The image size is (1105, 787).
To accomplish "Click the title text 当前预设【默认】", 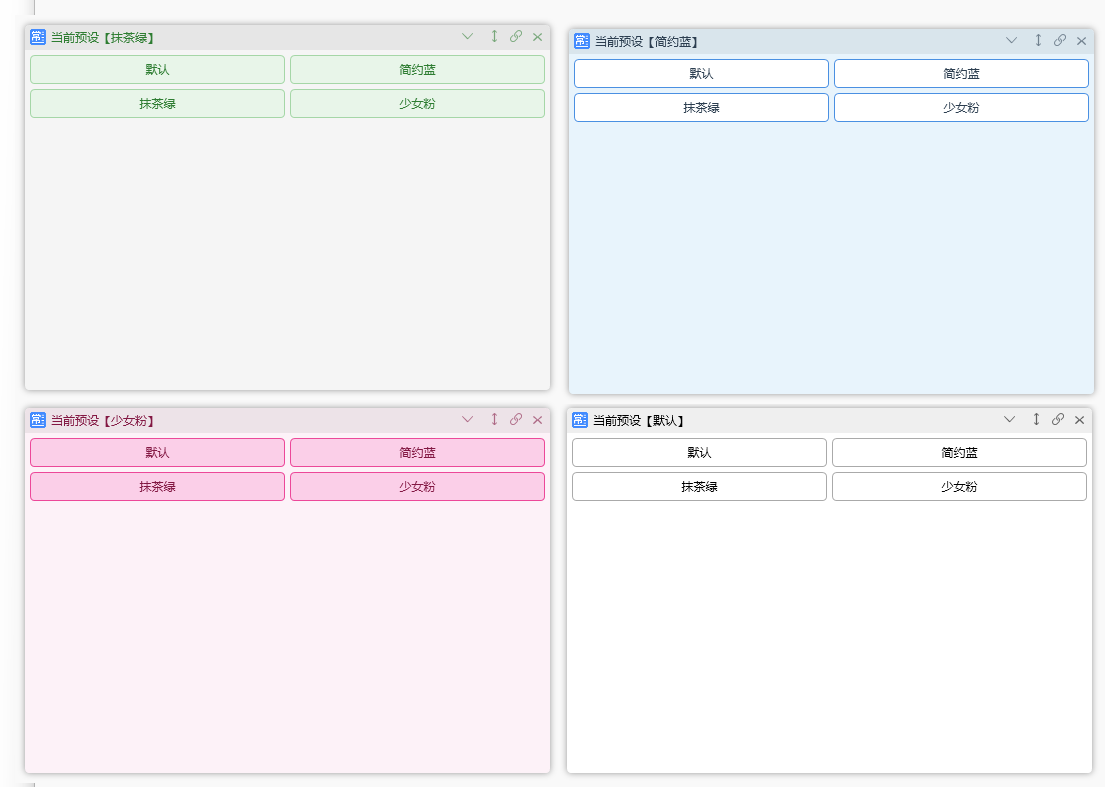I will pos(638,421).
